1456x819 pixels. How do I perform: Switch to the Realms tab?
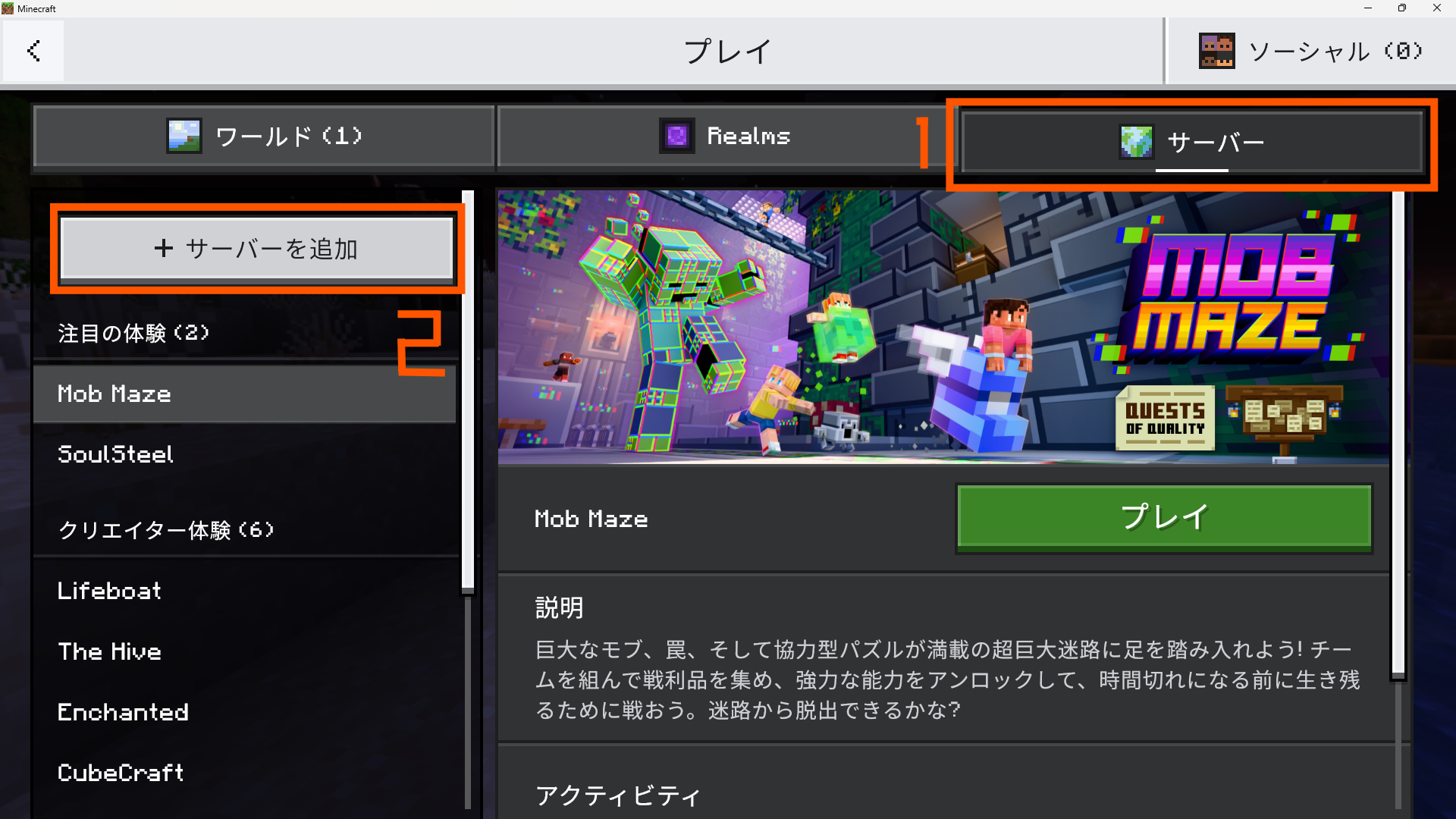(x=724, y=136)
